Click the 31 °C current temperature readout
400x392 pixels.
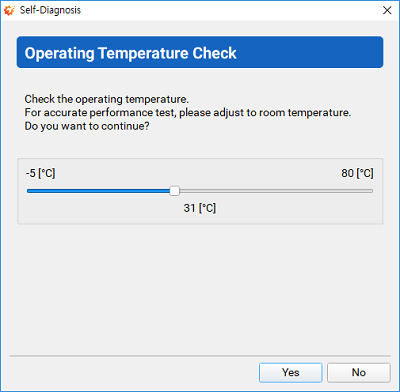tap(200, 208)
